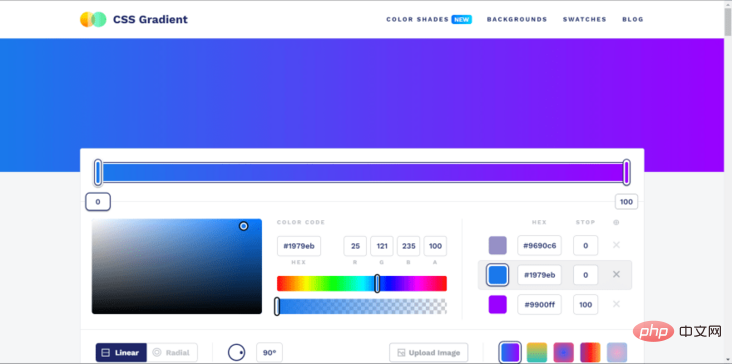Click the HEX color code field
732x364 pixels.
coord(299,246)
